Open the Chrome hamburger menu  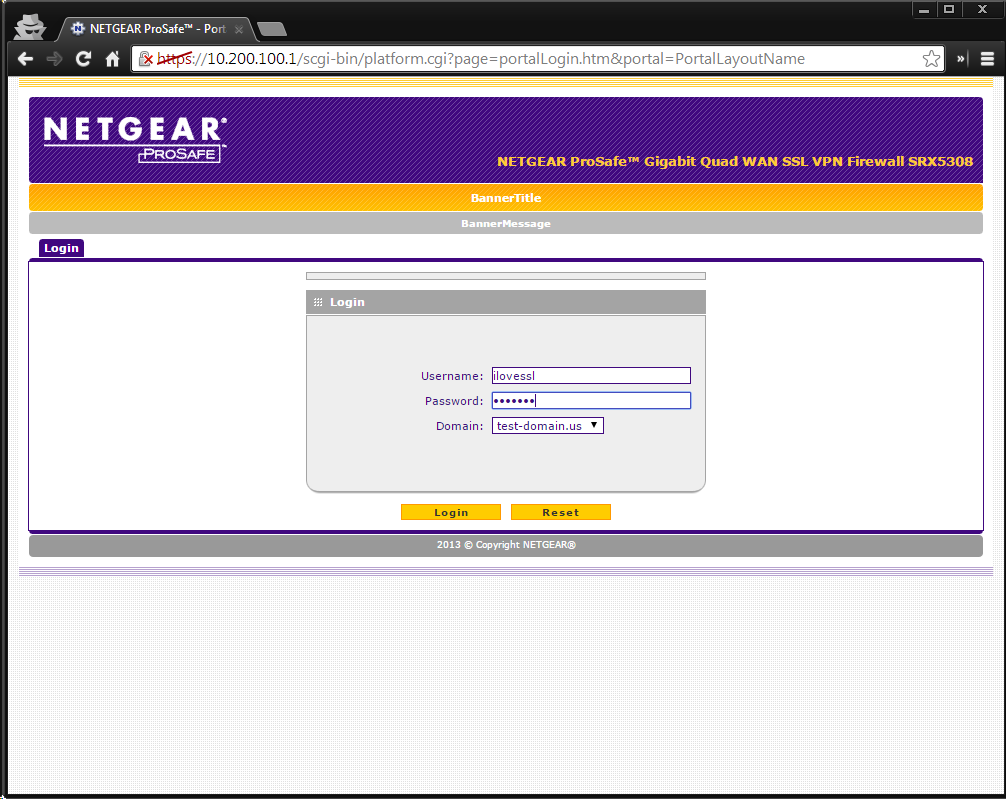[987, 59]
